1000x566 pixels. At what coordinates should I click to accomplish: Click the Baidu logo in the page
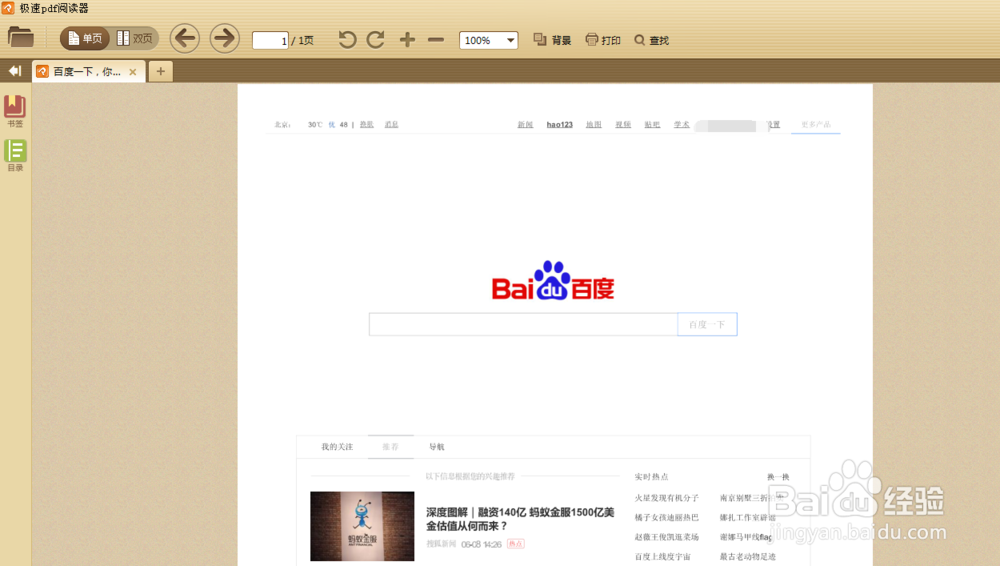(552, 281)
